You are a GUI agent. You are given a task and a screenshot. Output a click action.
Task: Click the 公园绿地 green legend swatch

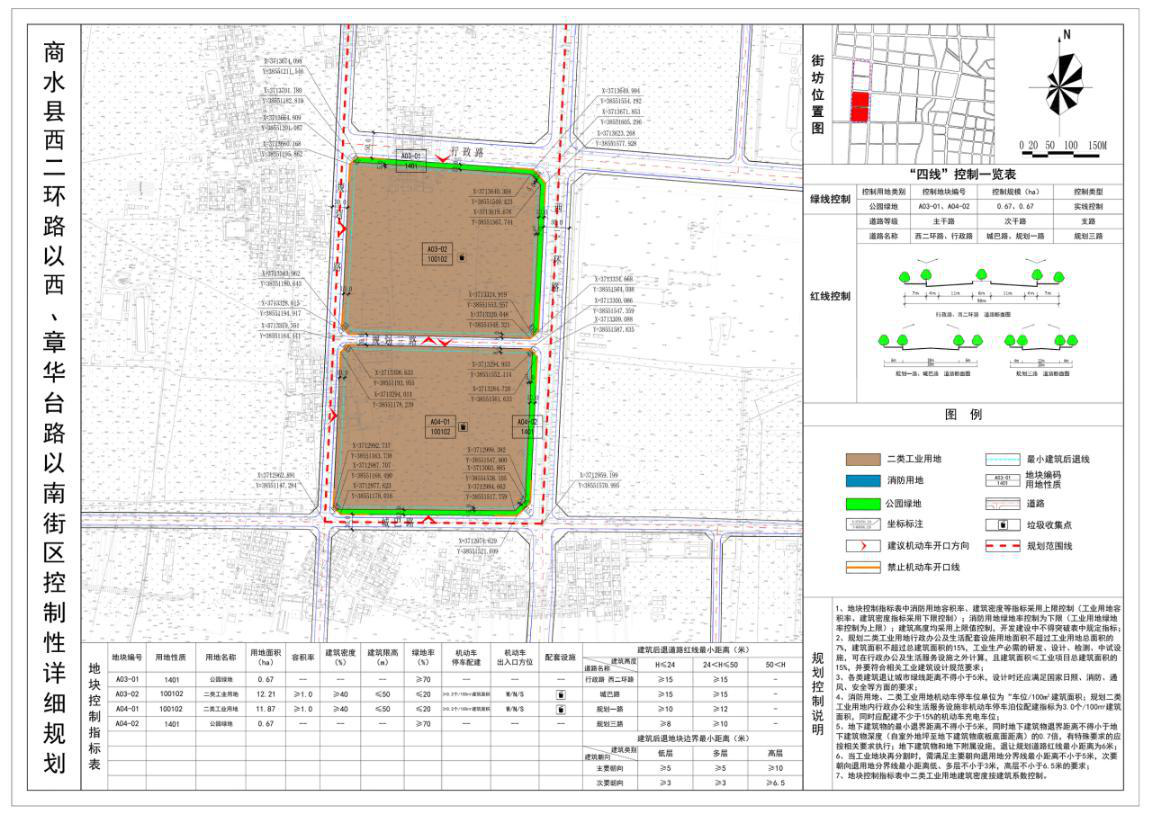pos(863,504)
